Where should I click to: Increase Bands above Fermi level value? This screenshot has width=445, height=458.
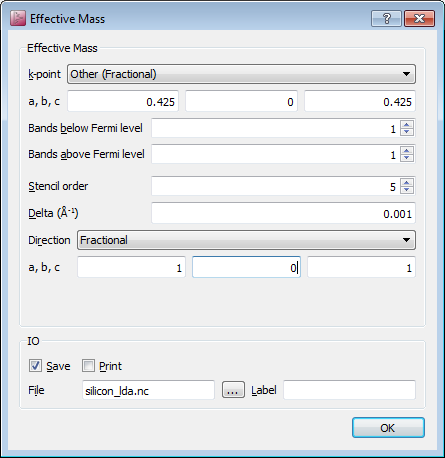pos(406,151)
